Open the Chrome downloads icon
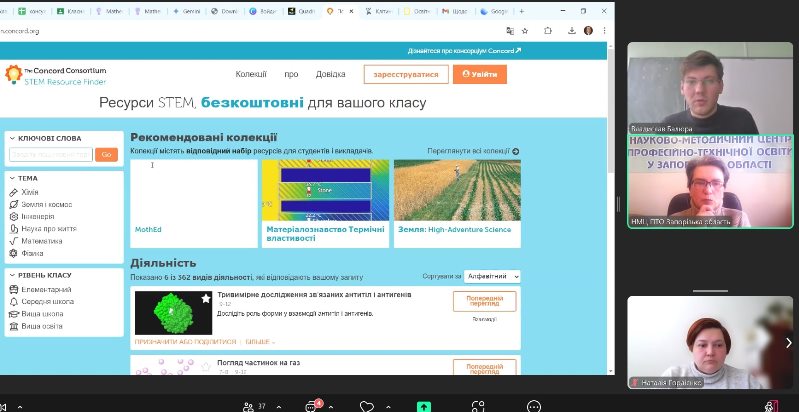The height and width of the screenshot is (412, 799). pos(572,31)
